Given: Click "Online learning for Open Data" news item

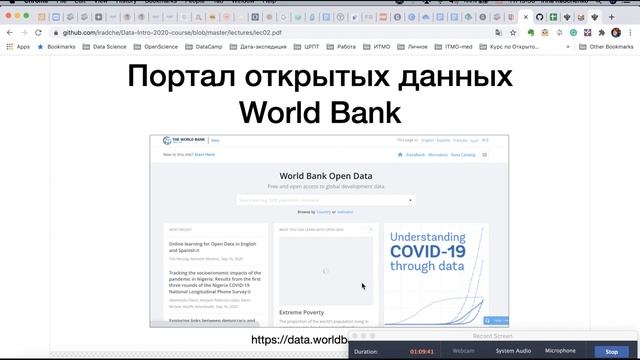Looking at the screenshot, I should 212,247.
